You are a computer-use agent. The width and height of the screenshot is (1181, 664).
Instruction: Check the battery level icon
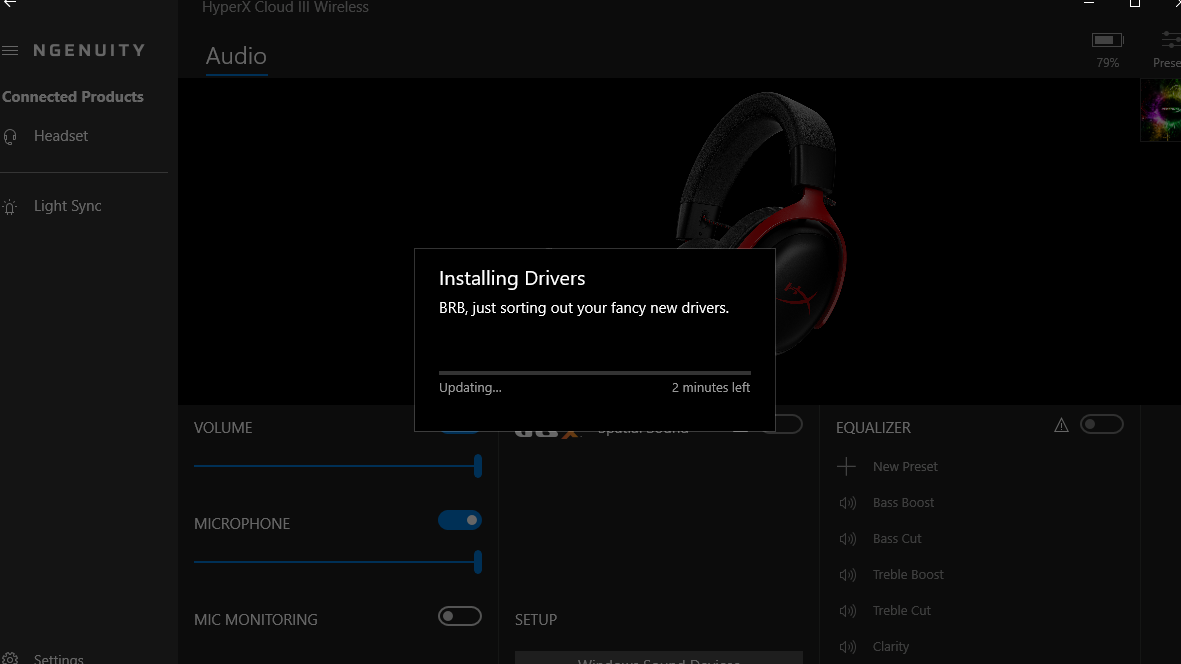point(1107,40)
